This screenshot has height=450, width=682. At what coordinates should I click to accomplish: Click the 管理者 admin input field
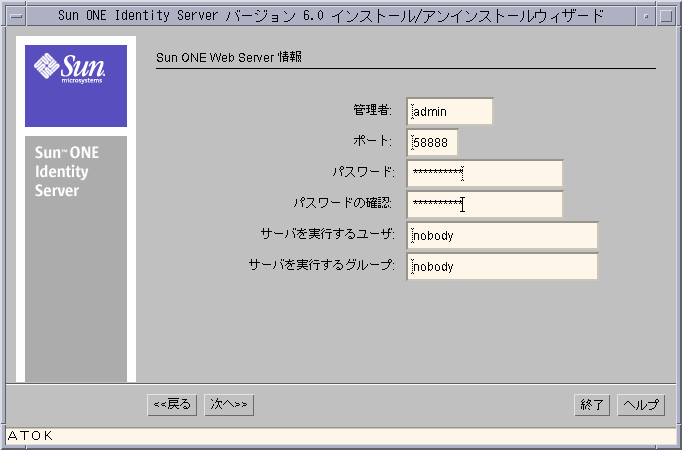coord(450,111)
